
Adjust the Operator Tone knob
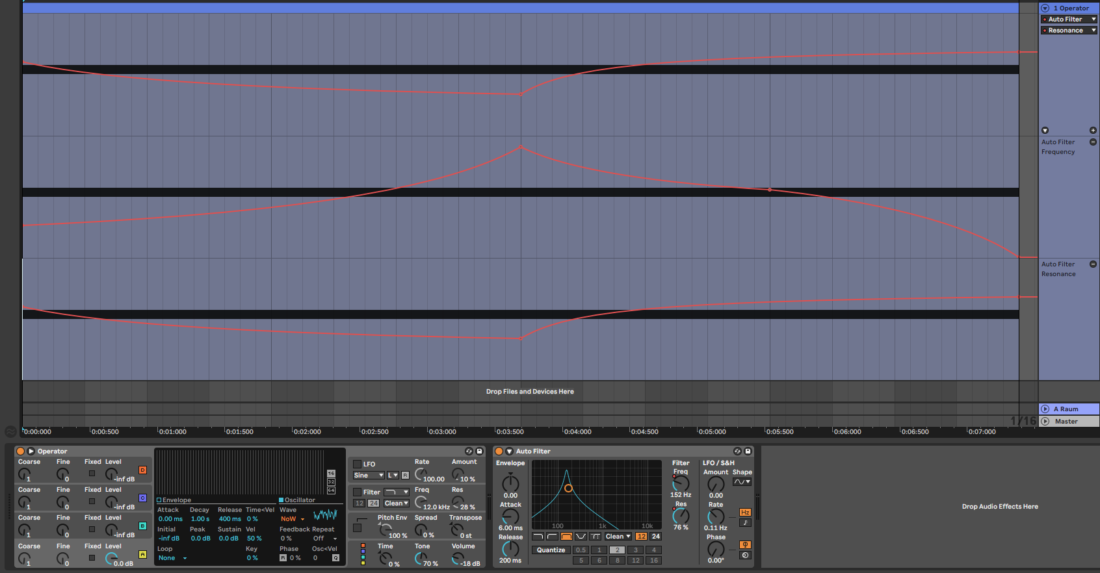coord(420,558)
